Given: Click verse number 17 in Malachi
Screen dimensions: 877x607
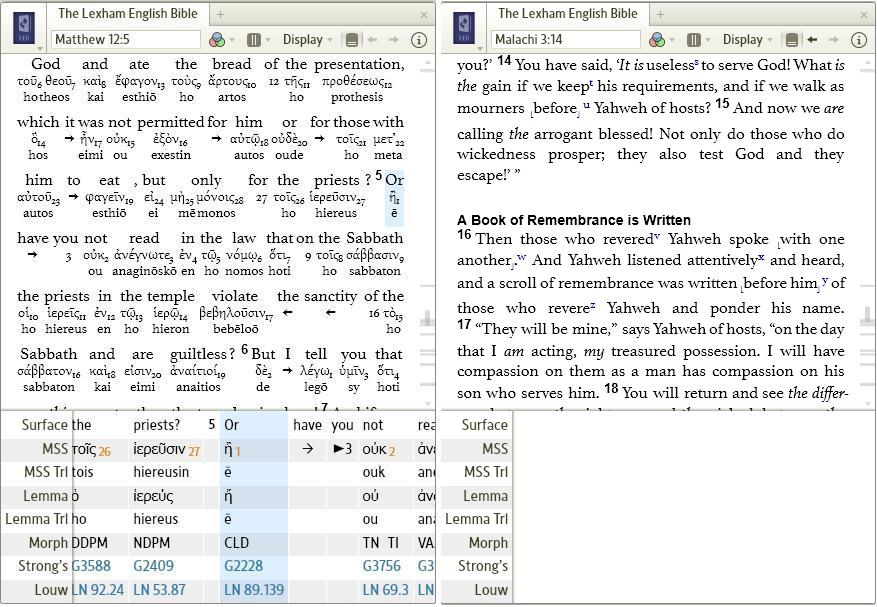Looking at the screenshot, I should tap(464, 324).
